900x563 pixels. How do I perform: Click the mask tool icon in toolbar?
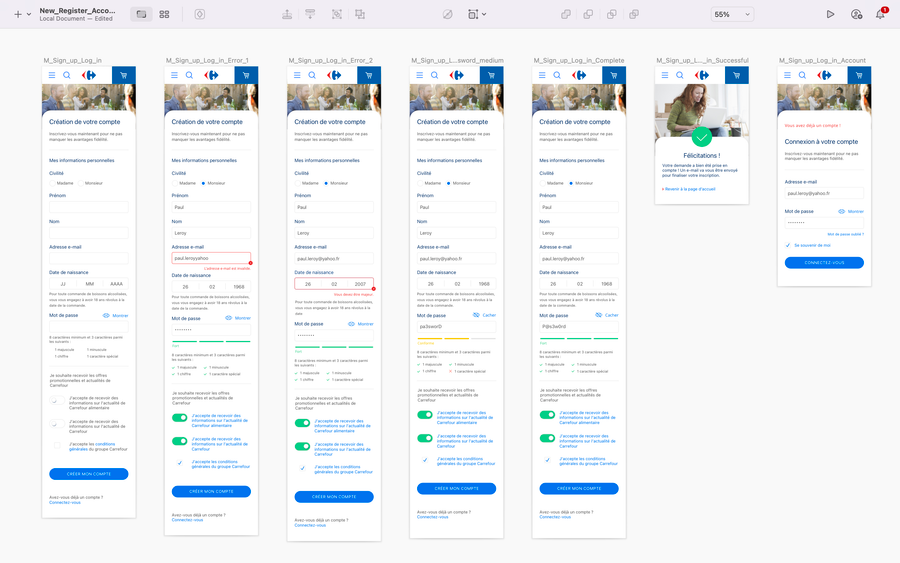446,15
